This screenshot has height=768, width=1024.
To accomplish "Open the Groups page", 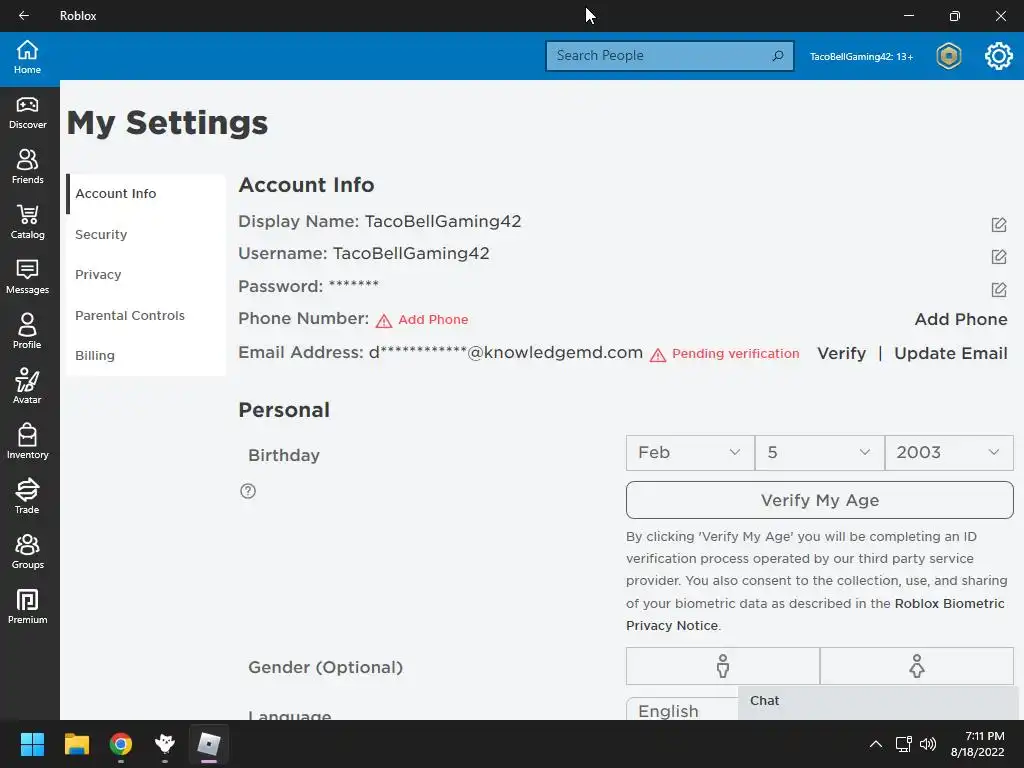I will click(x=27, y=552).
